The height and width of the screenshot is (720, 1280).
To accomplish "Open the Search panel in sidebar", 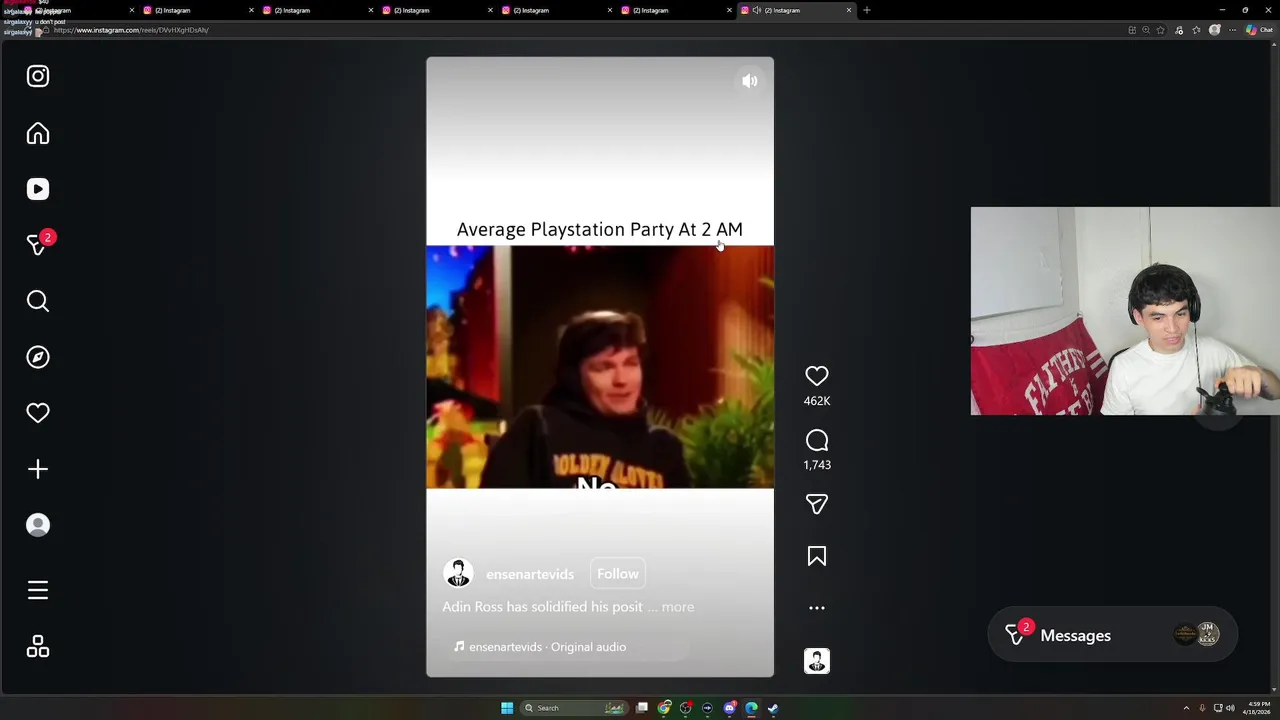I will (38, 301).
